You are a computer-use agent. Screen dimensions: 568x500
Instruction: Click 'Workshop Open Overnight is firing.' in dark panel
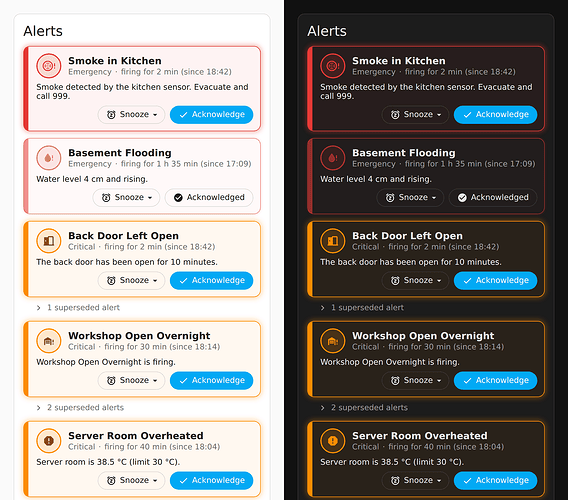point(390,362)
